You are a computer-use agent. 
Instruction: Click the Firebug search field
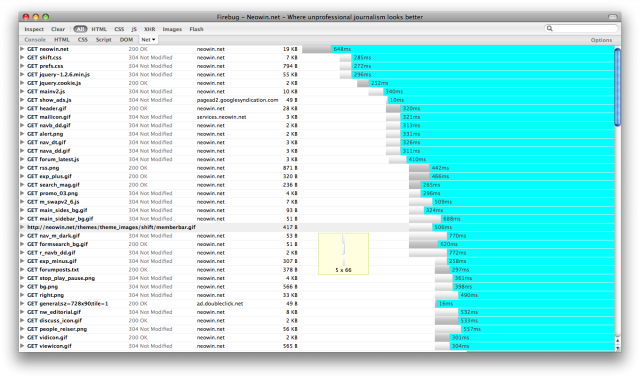[581, 29]
